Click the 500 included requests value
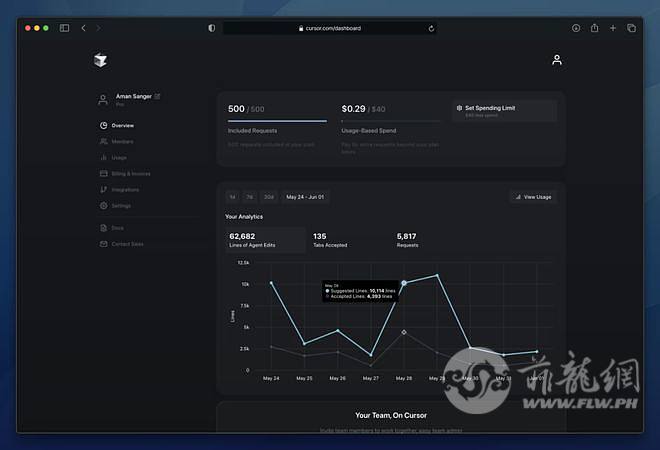660x450 pixels. 236,109
